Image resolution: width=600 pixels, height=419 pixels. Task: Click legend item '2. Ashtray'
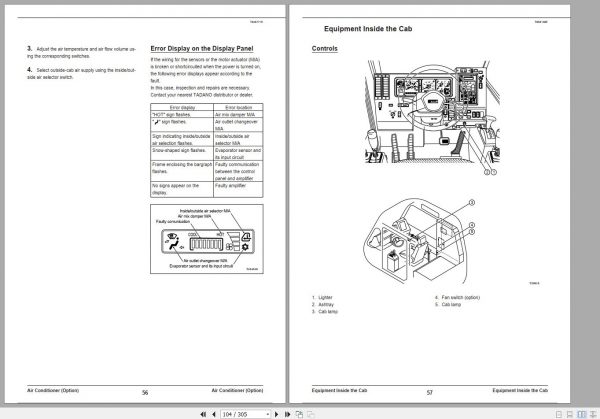pyautogui.click(x=323, y=305)
